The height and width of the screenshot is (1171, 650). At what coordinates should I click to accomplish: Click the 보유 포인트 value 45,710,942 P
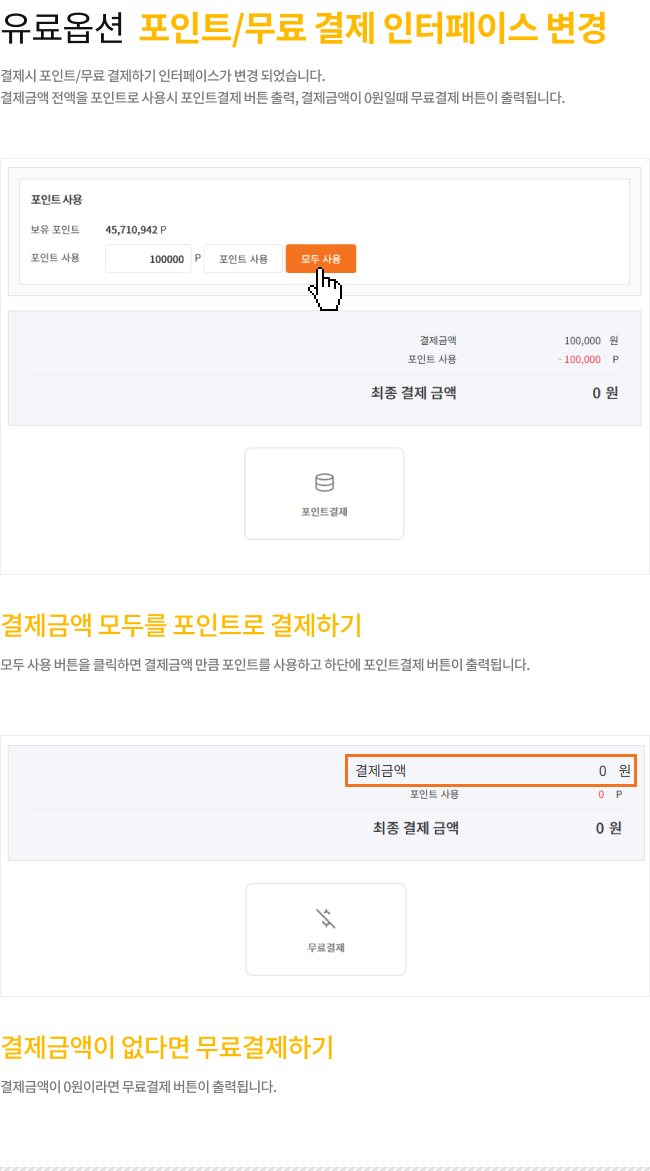click(136, 229)
